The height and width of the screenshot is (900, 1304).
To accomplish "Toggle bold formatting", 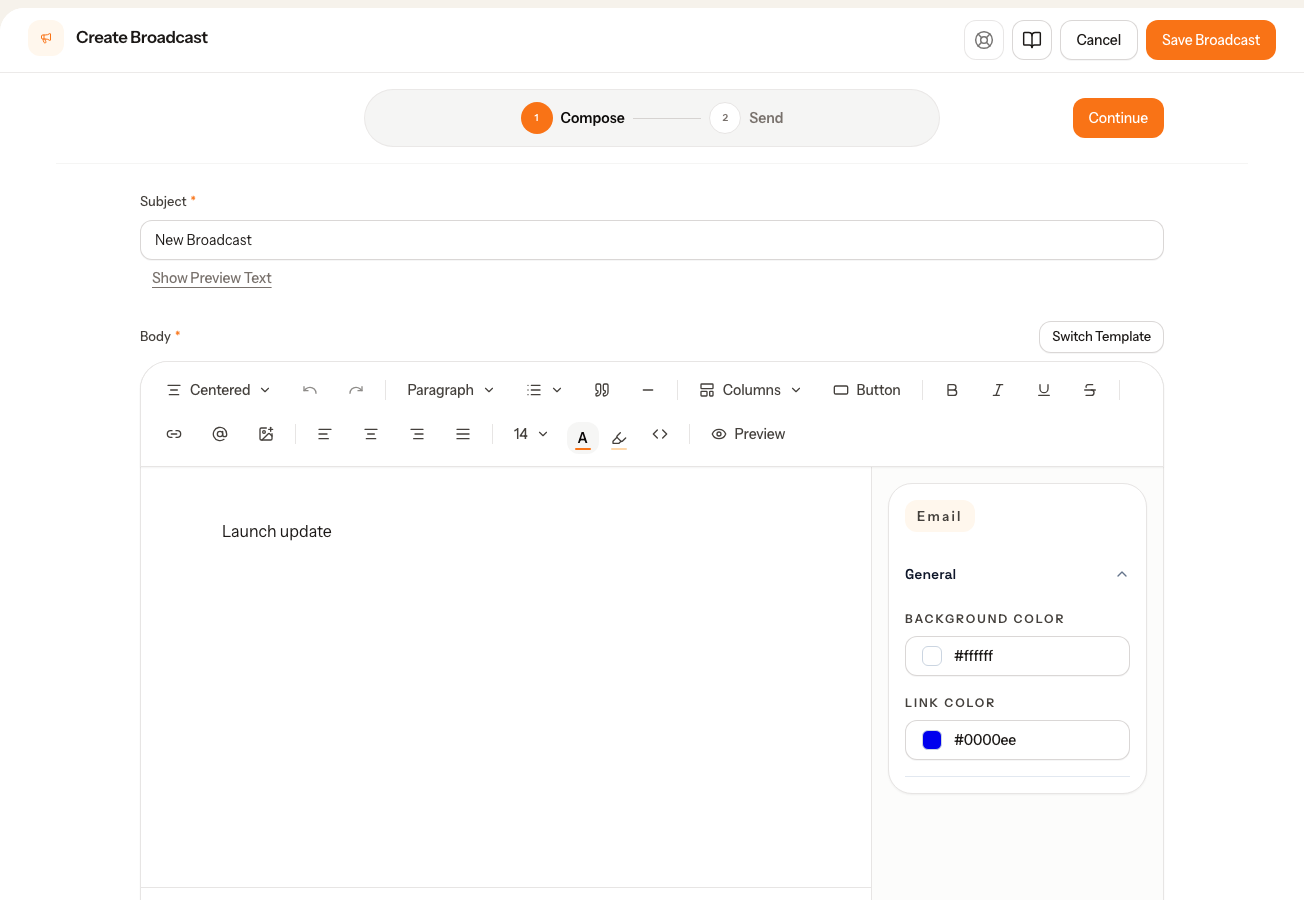I will (x=952, y=390).
